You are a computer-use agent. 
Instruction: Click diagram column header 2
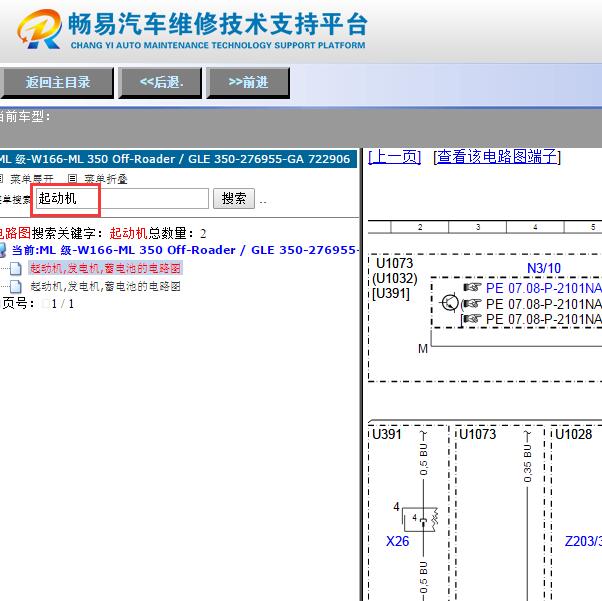pyautogui.click(x=420, y=227)
